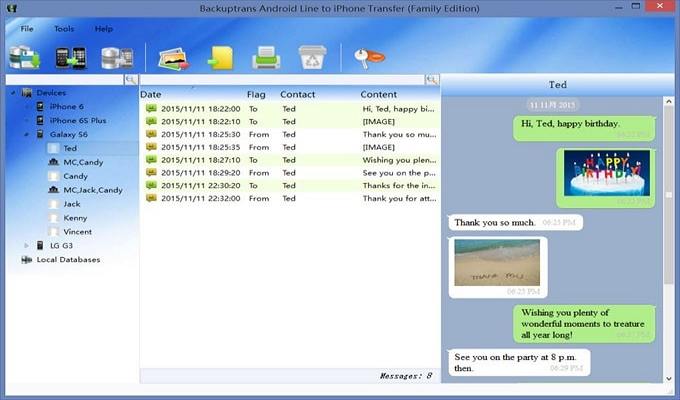Screen dimensions: 680x400
Task: Click the yellow export file toolbar icon
Action: click(220, 57)
